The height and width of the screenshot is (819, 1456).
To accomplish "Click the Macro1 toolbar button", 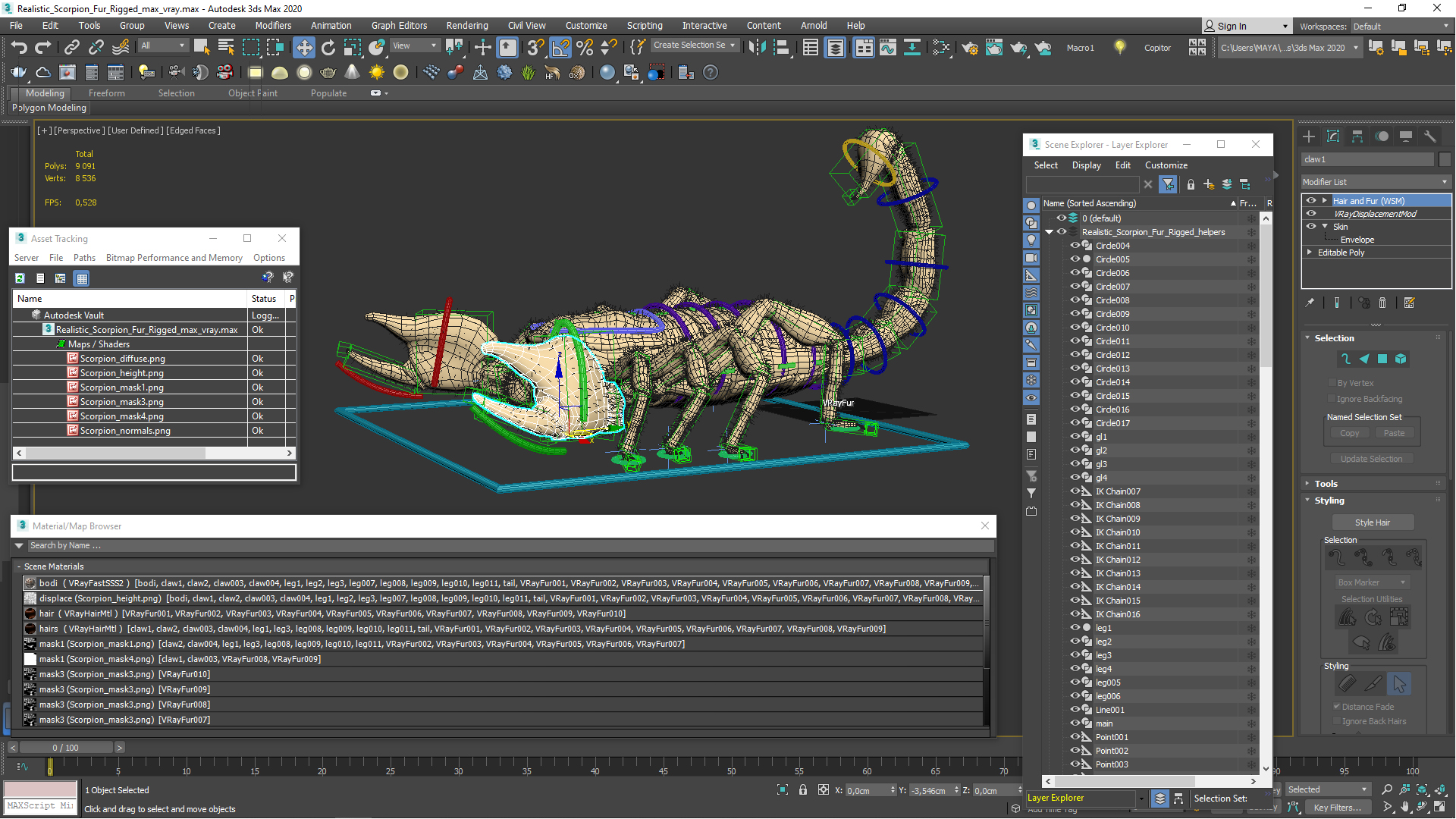I will click(1081, 48).
